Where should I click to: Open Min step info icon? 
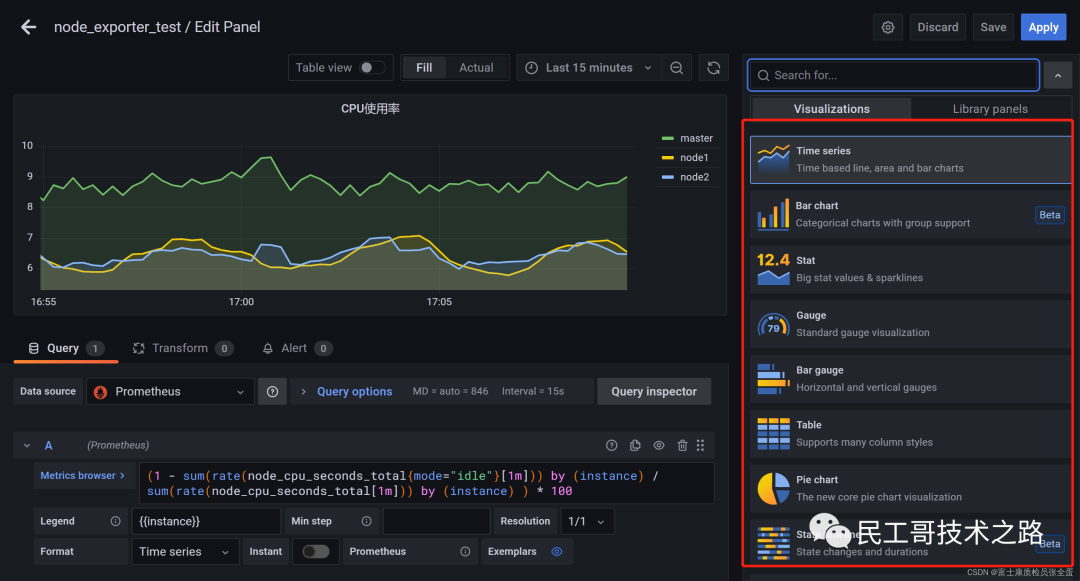[366, 521]
